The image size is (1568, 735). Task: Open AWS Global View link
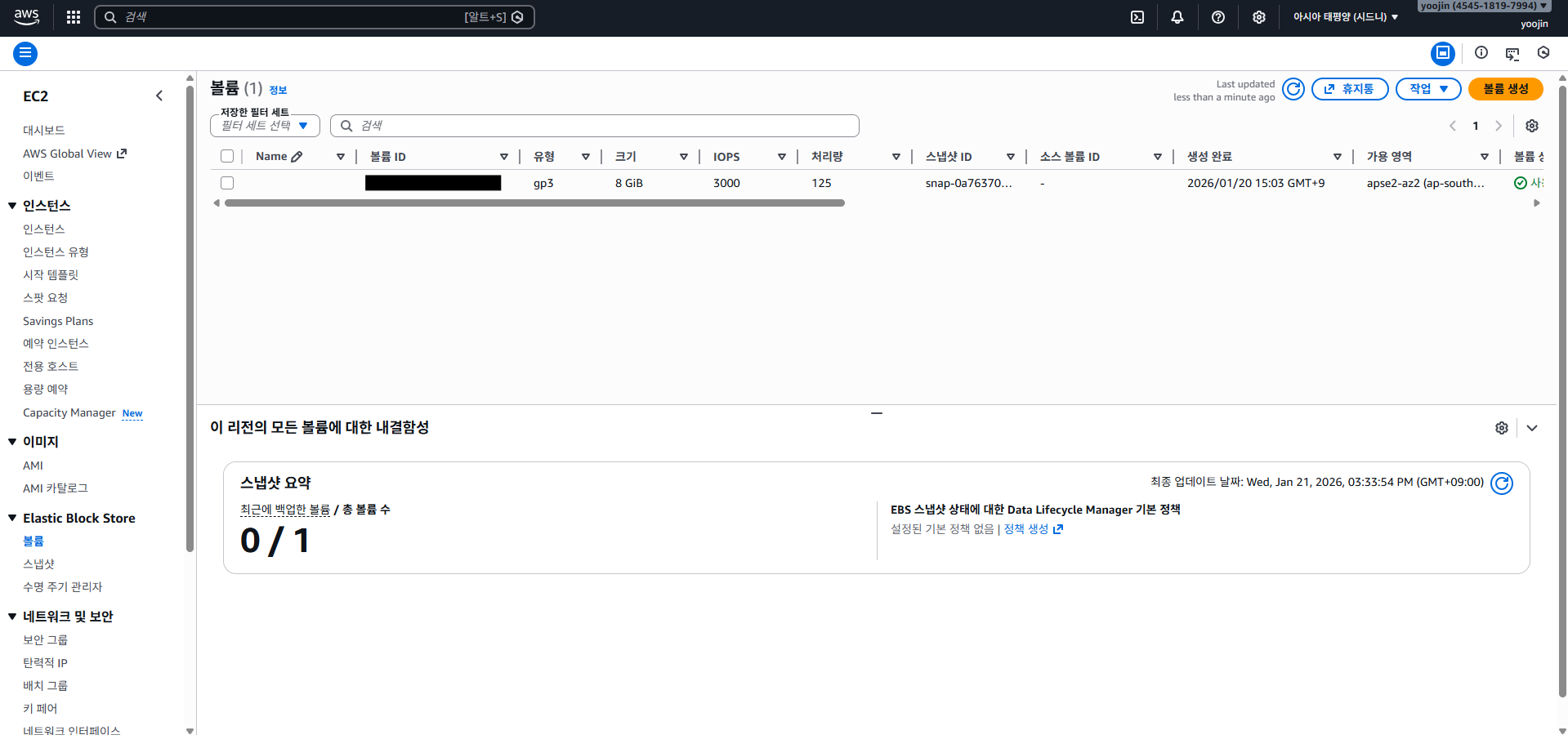tap(74, 154)
